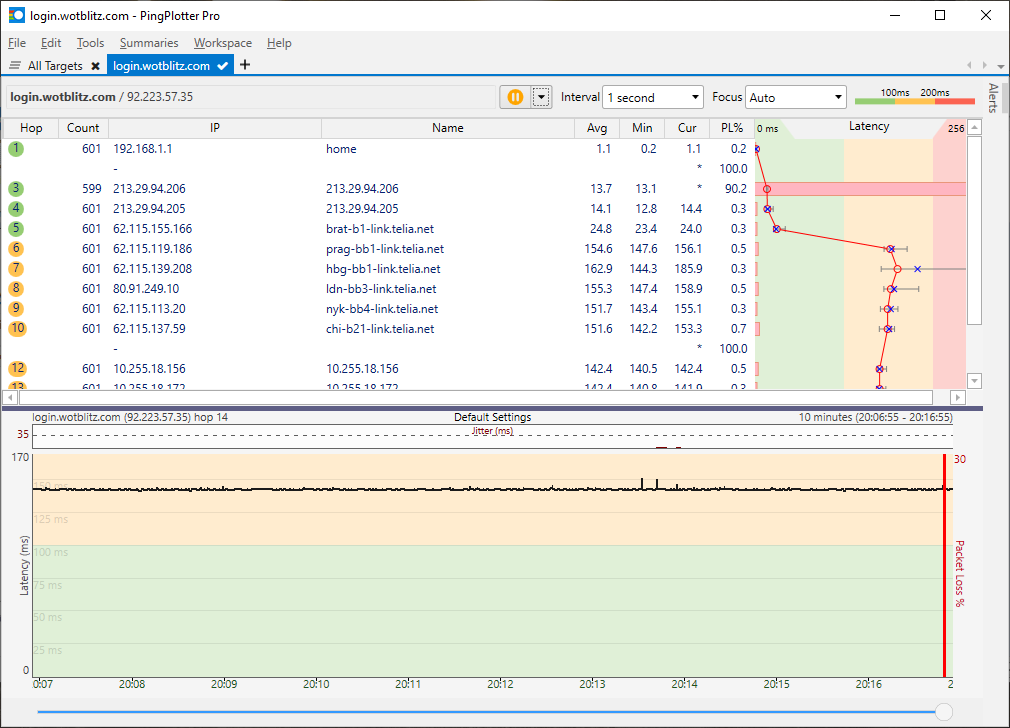
Task: Sort by the PL% column header
Action: click(x=731, y=128)
